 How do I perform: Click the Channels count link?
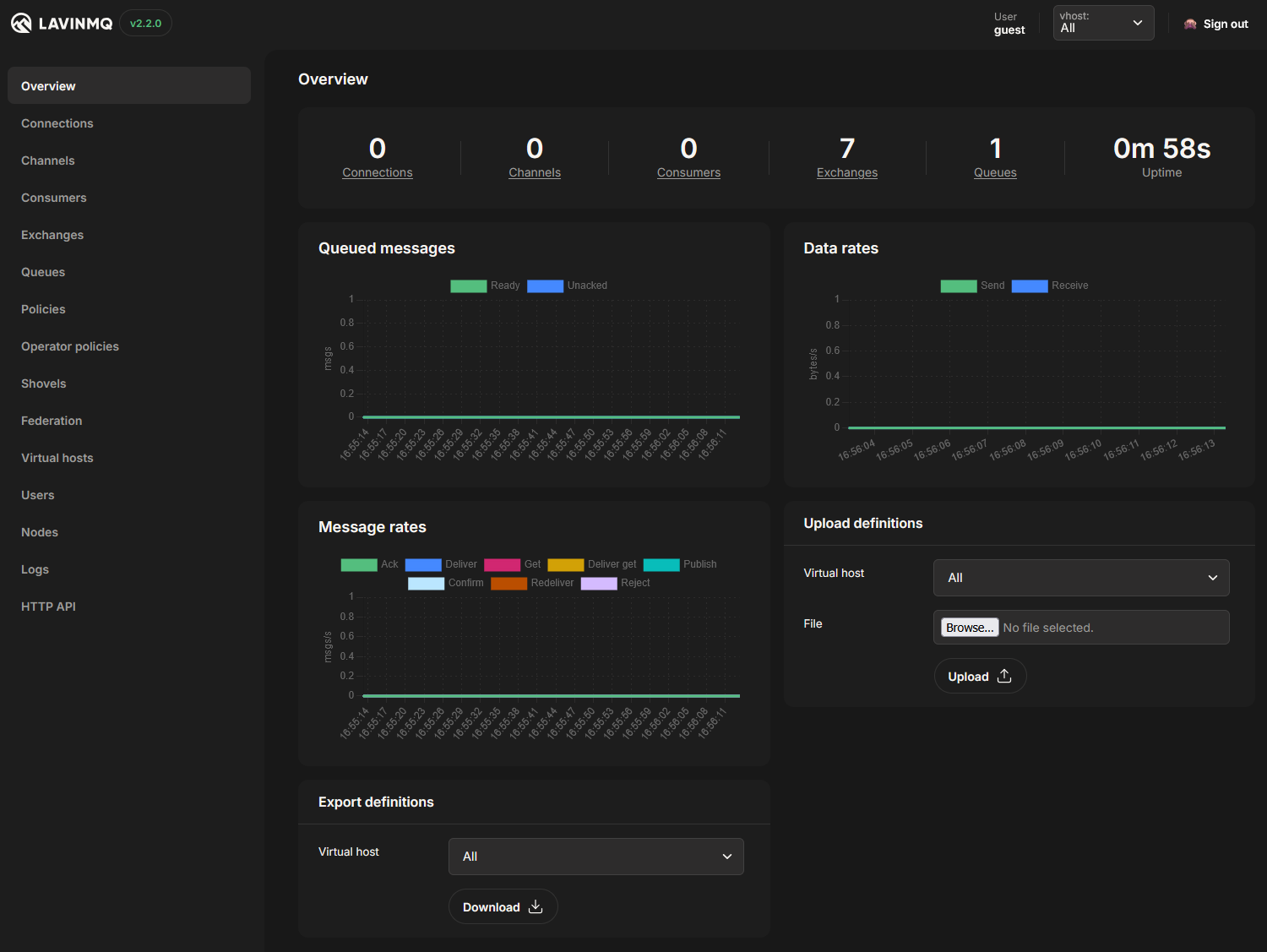pyautogui.click(x=535, y=172)
